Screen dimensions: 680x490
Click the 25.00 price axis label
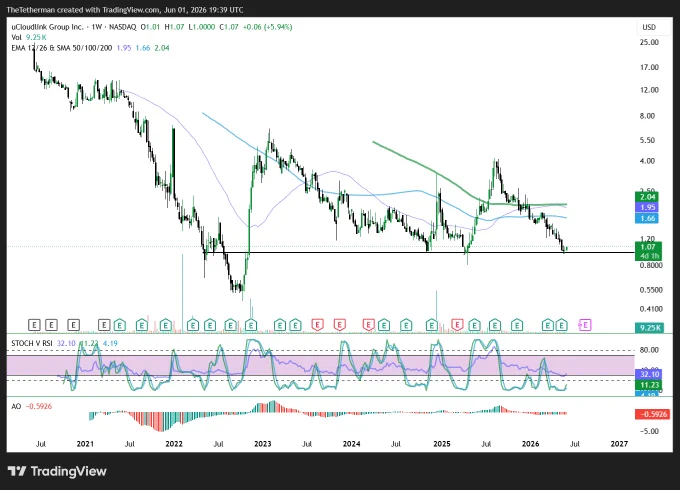click(649, 42)
